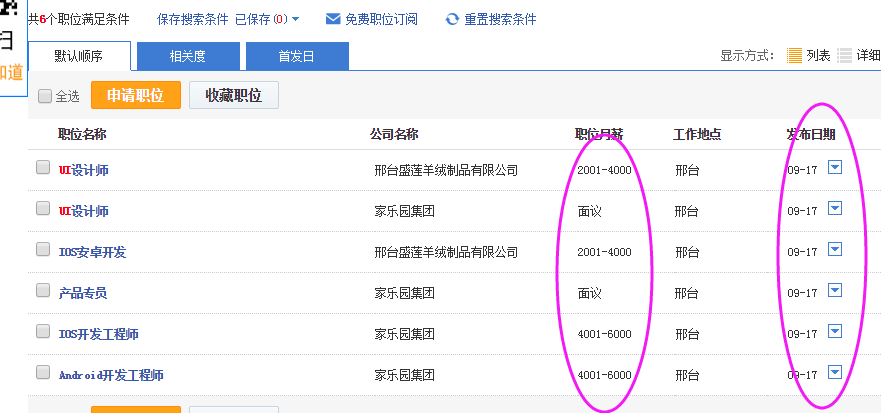Expand details arrow for Android开发工程师 row
Viewport: 895px width, 413px height.
click(x=834, y=372)
